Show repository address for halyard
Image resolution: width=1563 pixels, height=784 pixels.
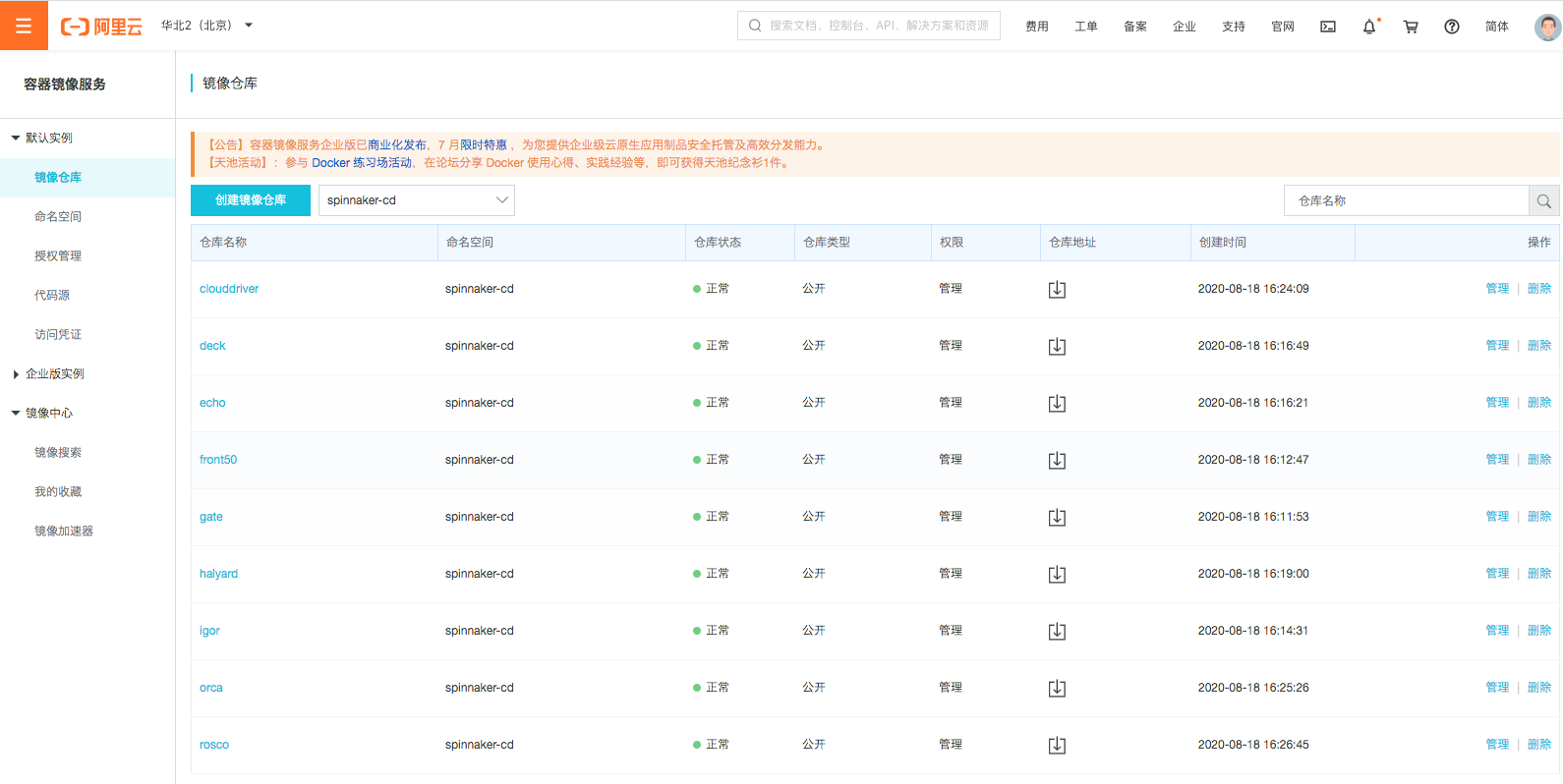1057,574
